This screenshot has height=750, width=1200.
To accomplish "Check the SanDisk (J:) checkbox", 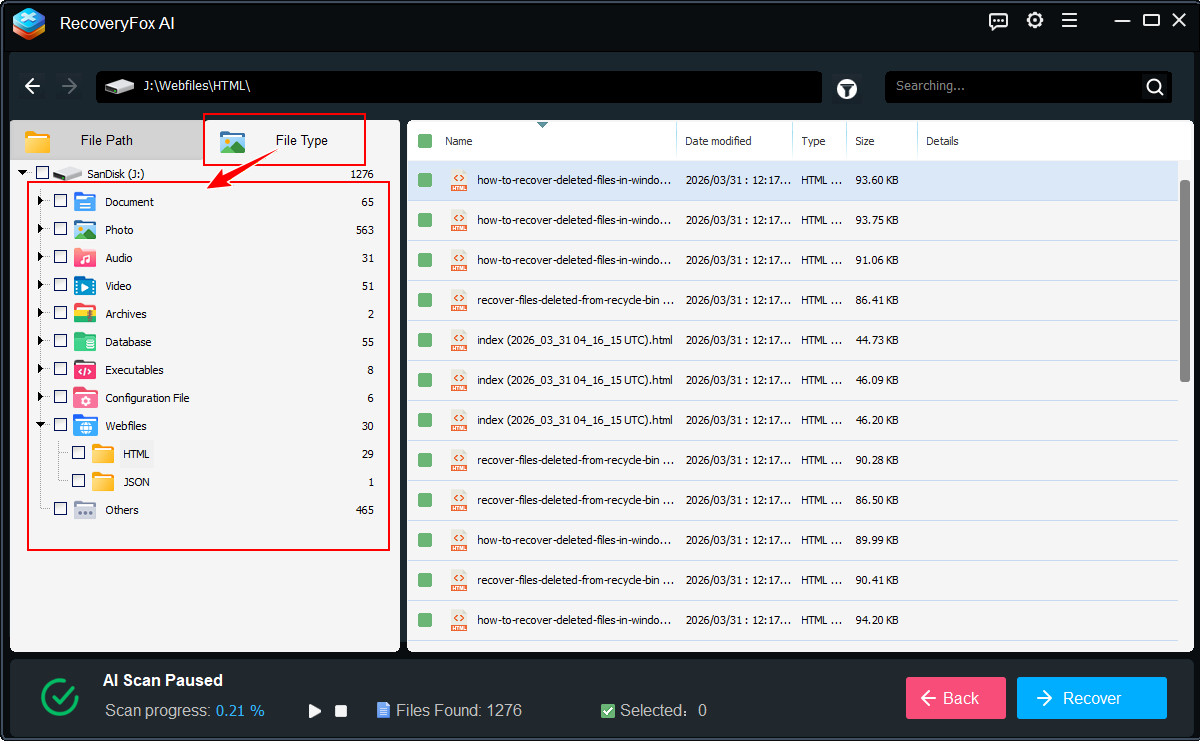I will [x=42, y=173].
